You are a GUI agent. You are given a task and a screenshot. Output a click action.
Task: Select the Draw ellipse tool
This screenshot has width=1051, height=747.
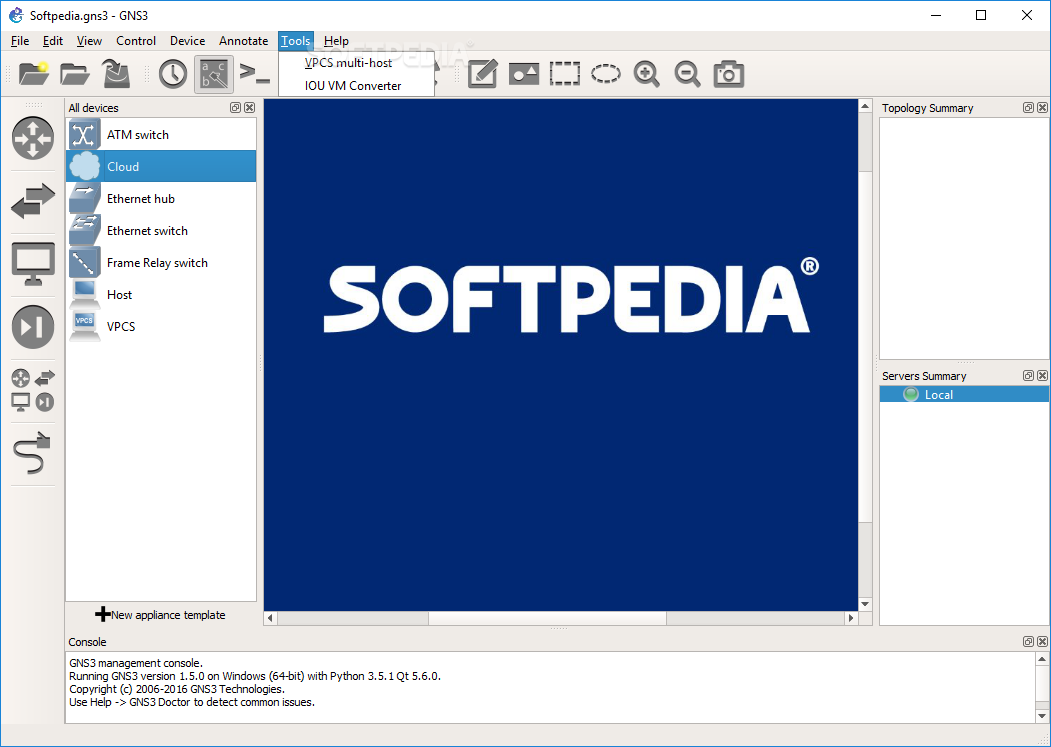click(x=606, y=73)
